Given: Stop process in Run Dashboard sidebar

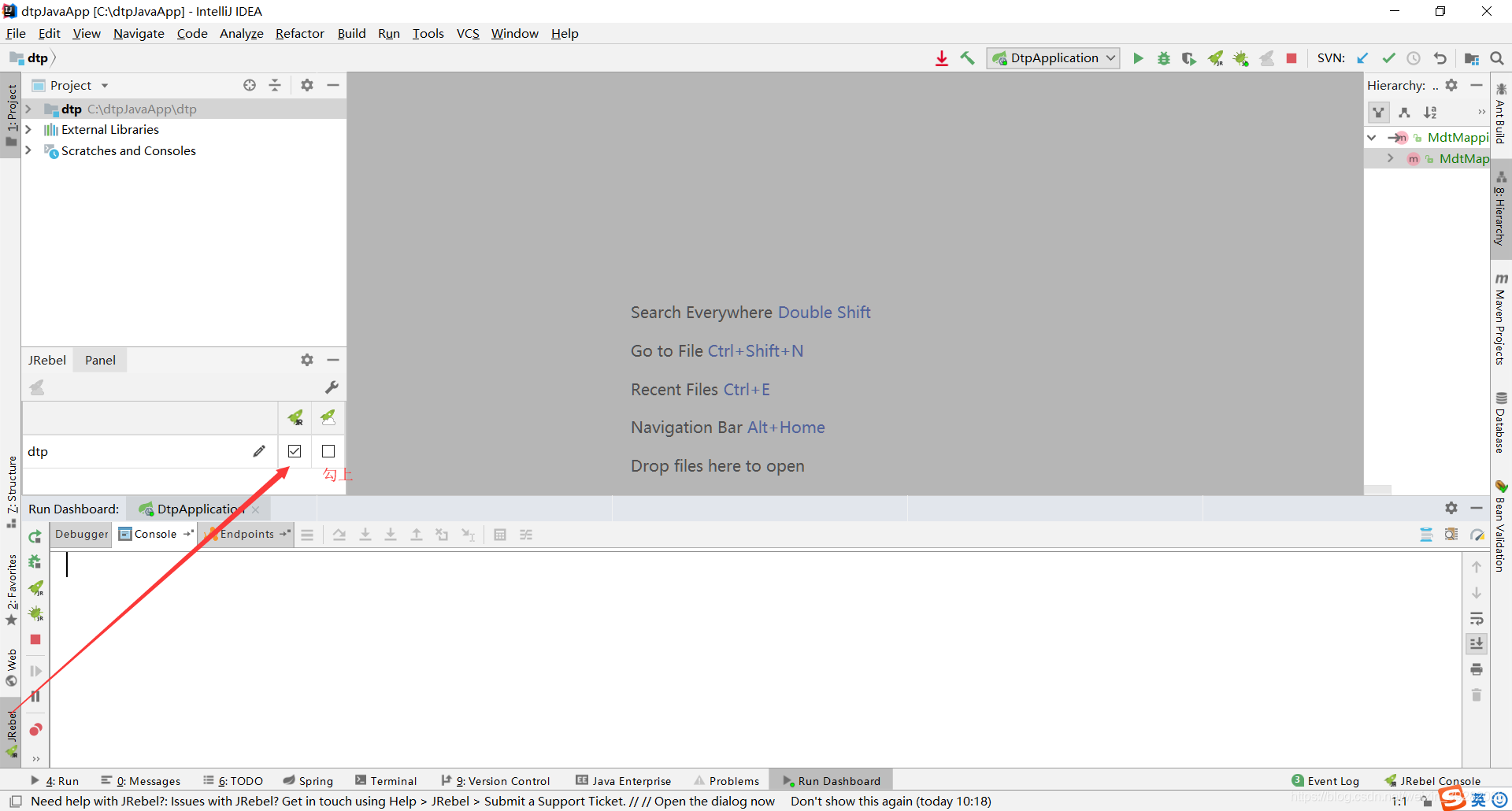Looking at the screenshot, I should point(35,639).
